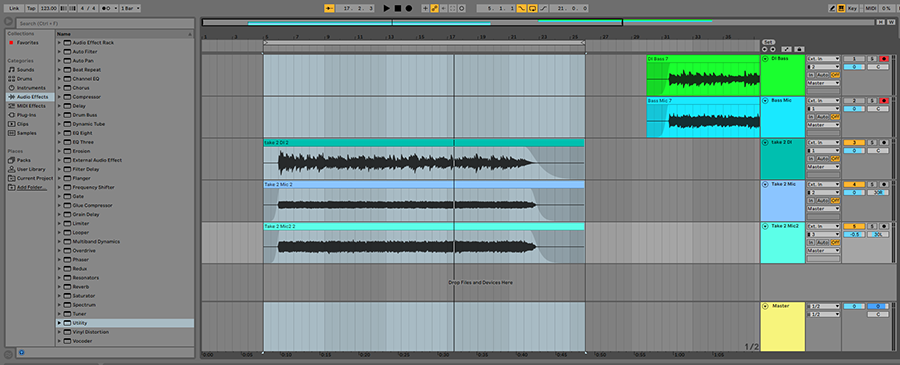Select Drums category in browser
This screenshot has width=900, height=365.
25,79
